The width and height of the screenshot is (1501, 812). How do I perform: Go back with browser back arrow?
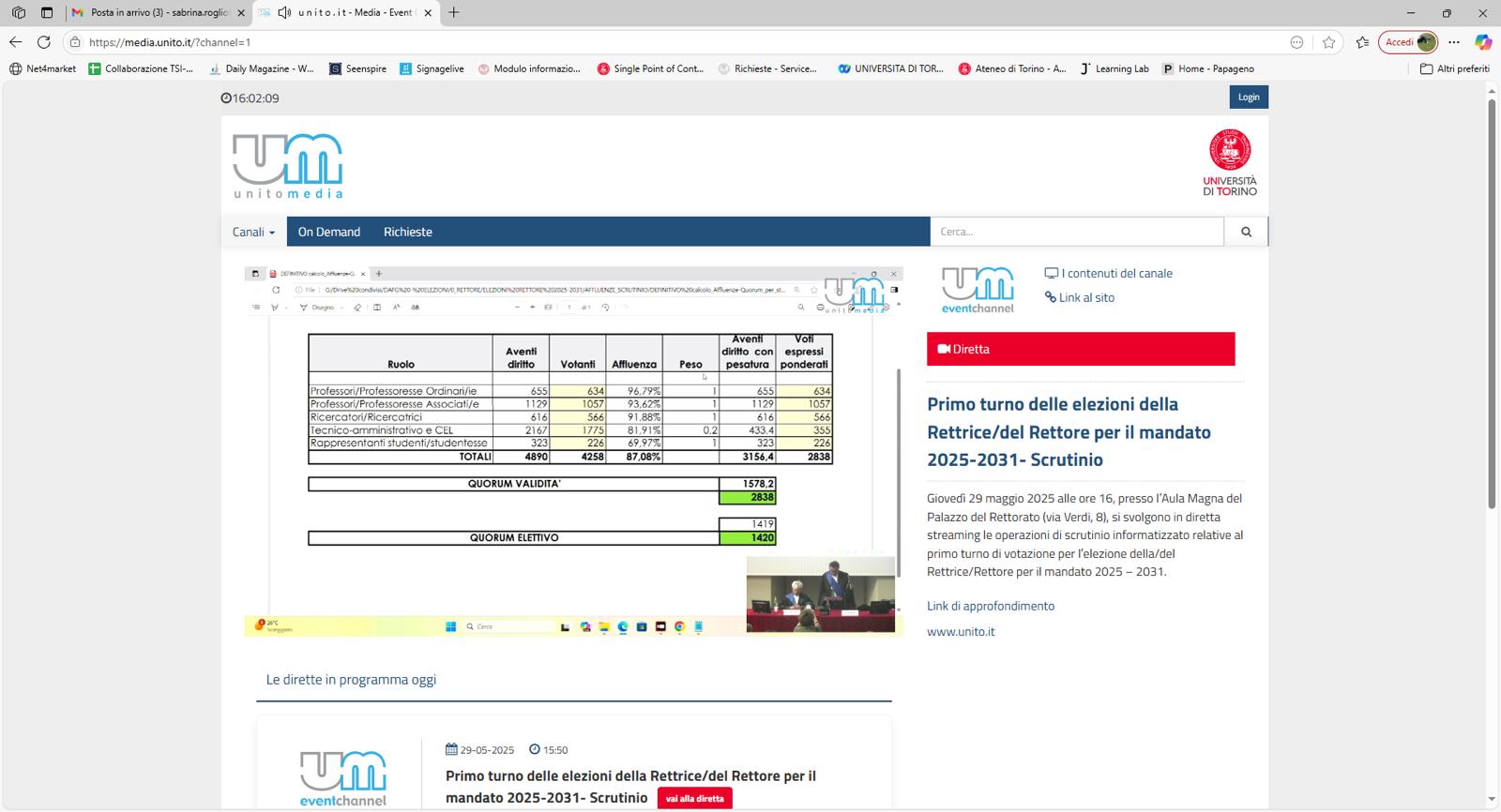pyautogui.click(x=15, y=42)
